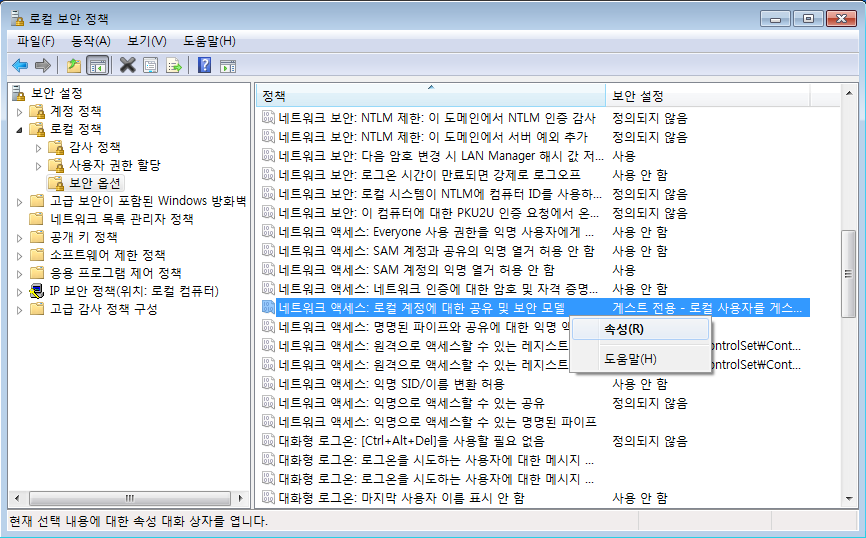This screenshot has height=538, width=866.
Task: Click the blue Help question mark icon
Action: tap(204, 65)
